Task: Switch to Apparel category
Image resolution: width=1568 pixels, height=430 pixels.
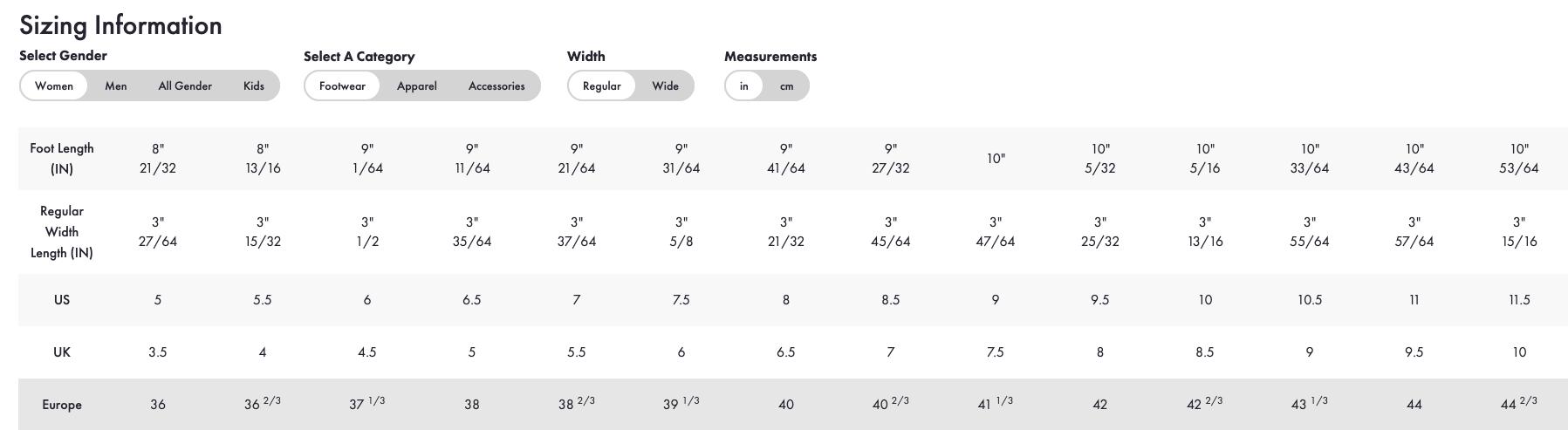Action: click(417, 85)
